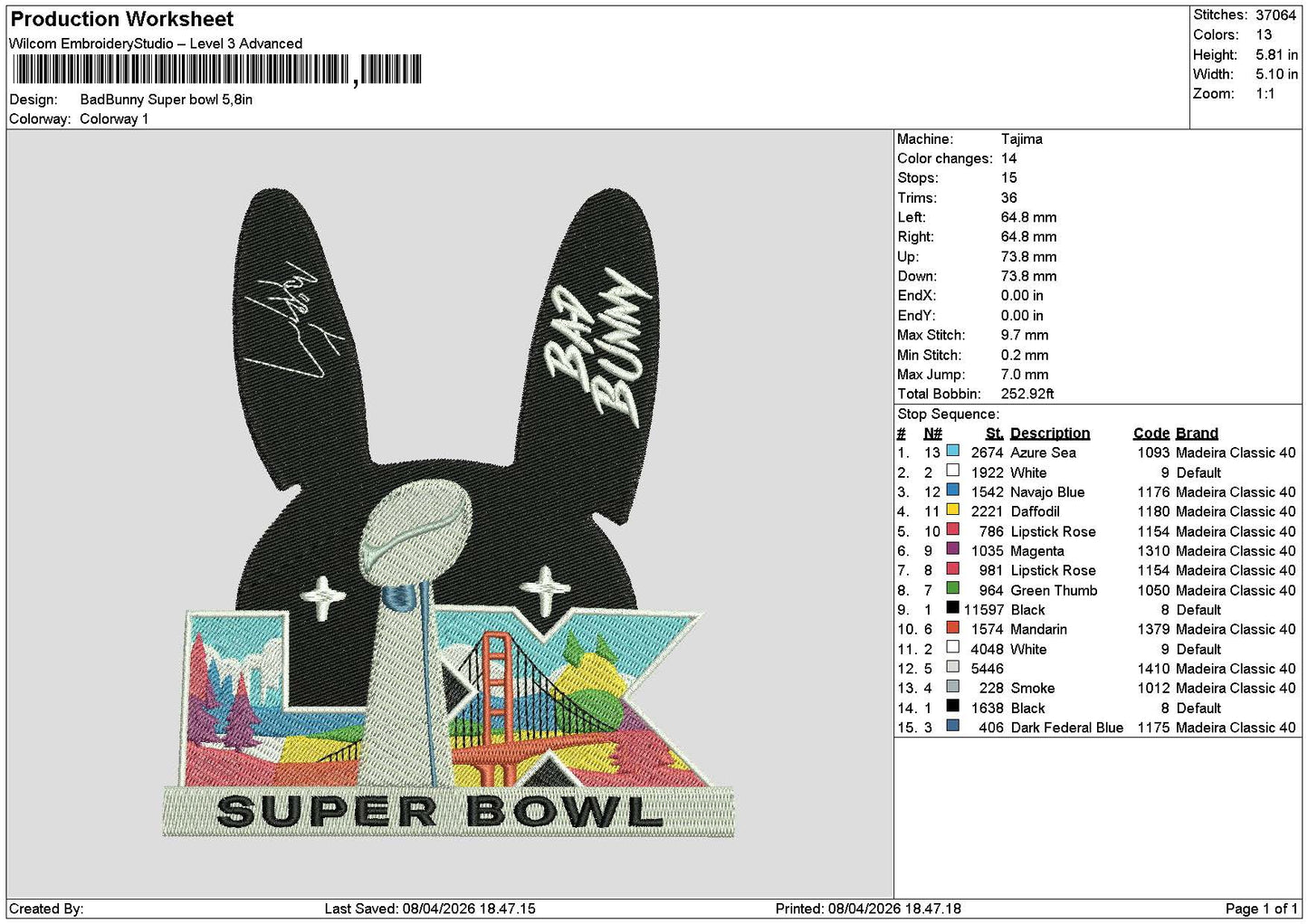Click the Green Thumb color swatch

point(952,588)
